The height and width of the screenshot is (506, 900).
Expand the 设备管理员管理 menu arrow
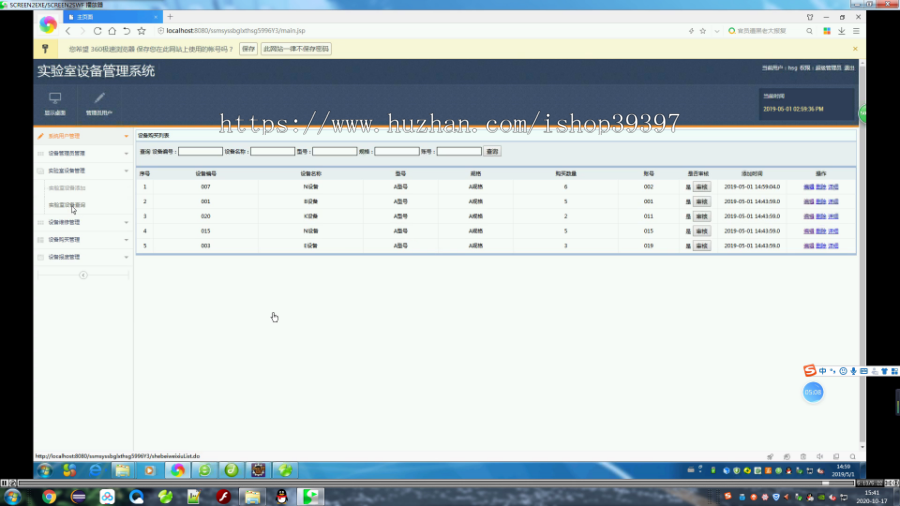(126, 154)
